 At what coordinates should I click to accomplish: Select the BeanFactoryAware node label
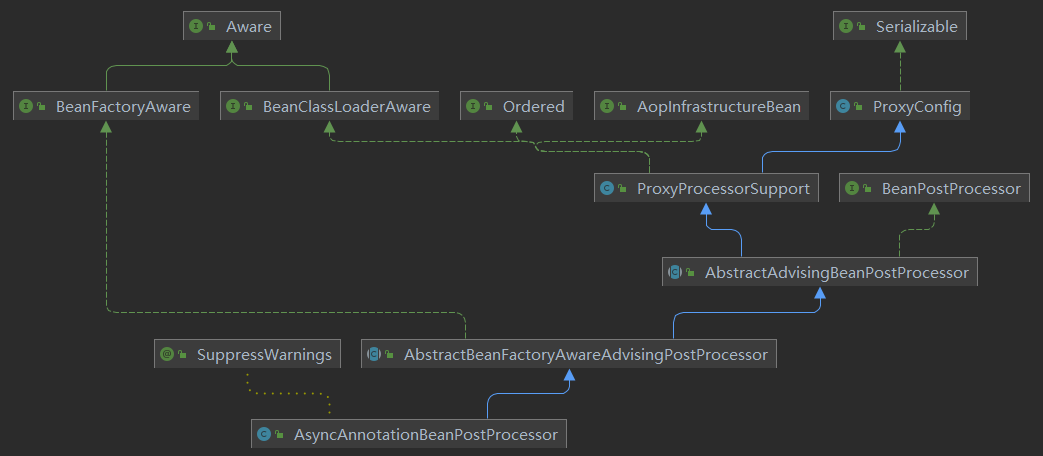(x=123, y=107)
